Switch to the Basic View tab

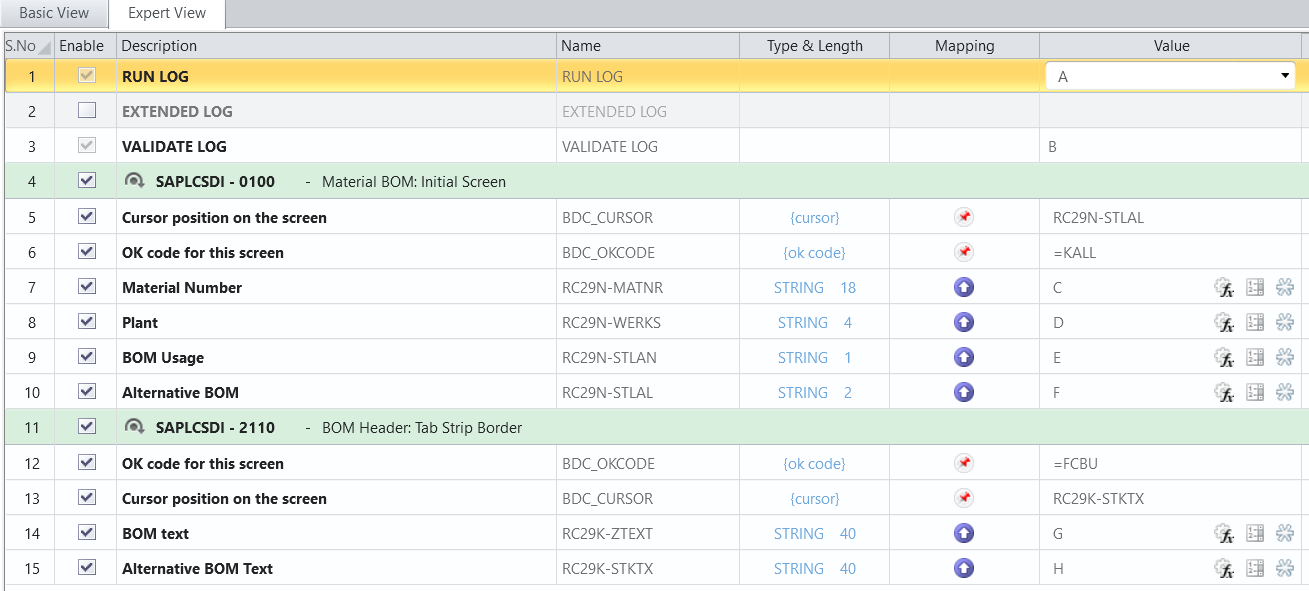pos(54,13)
